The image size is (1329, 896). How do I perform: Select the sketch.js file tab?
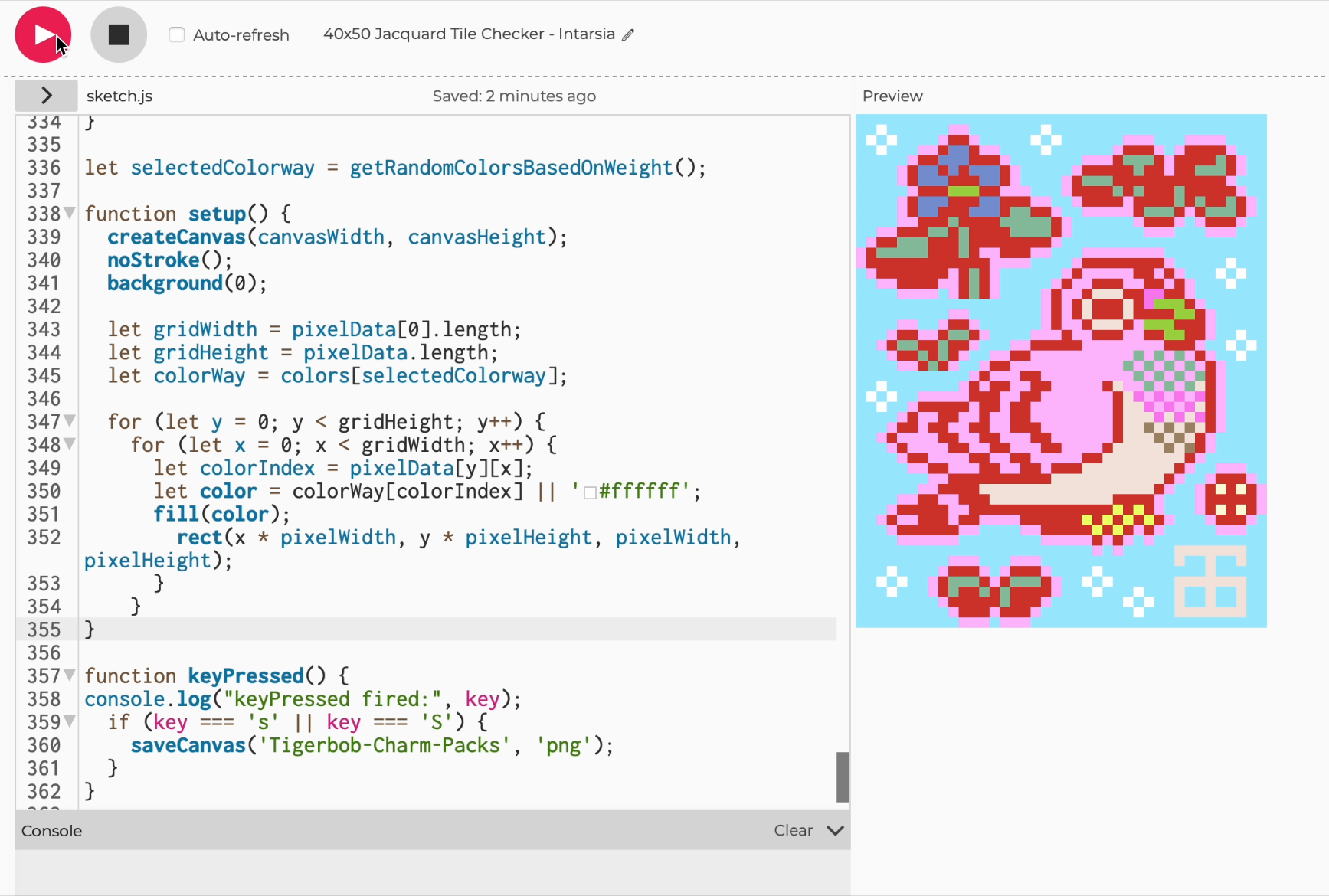point(119,96)
